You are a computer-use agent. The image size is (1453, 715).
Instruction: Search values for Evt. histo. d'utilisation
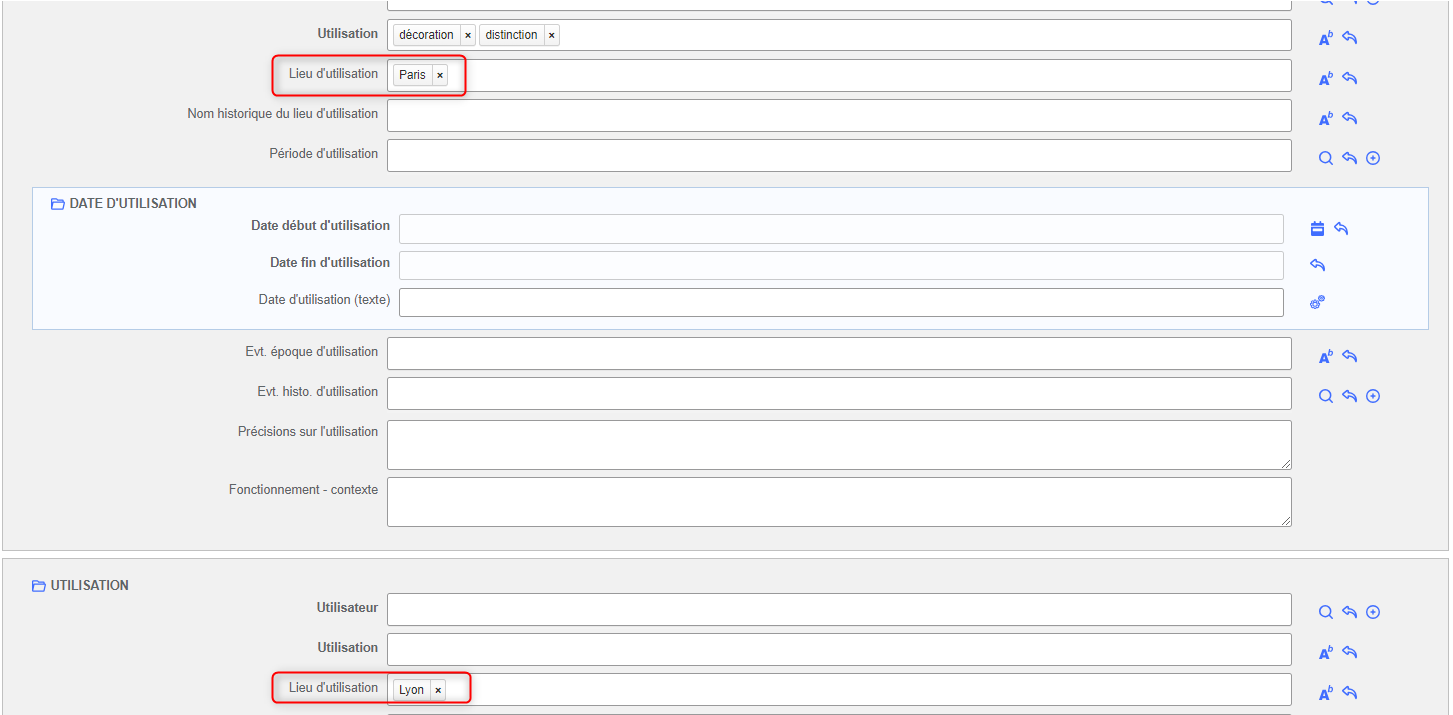[x=1325, y=396]
